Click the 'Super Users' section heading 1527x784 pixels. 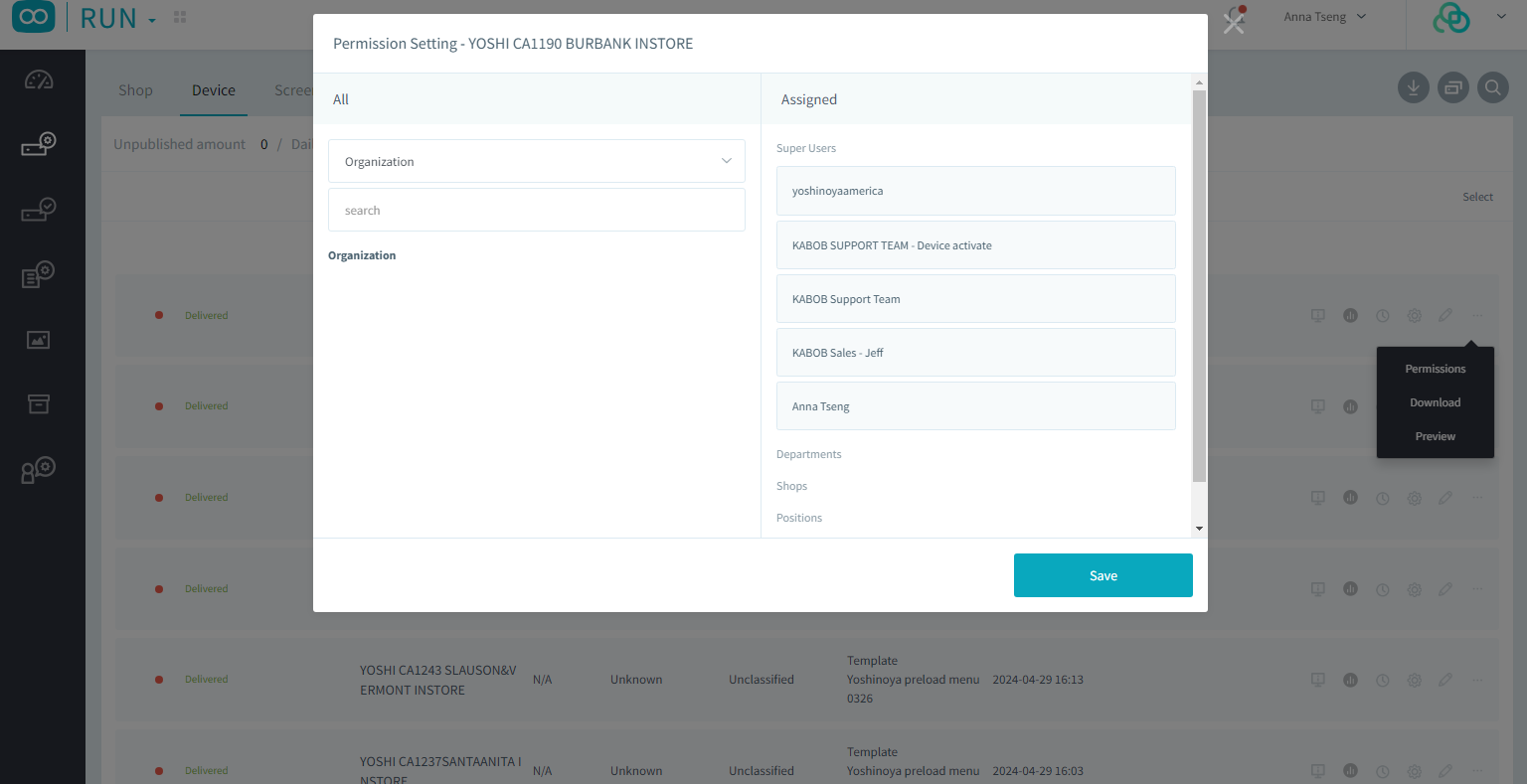coord(806,148)
